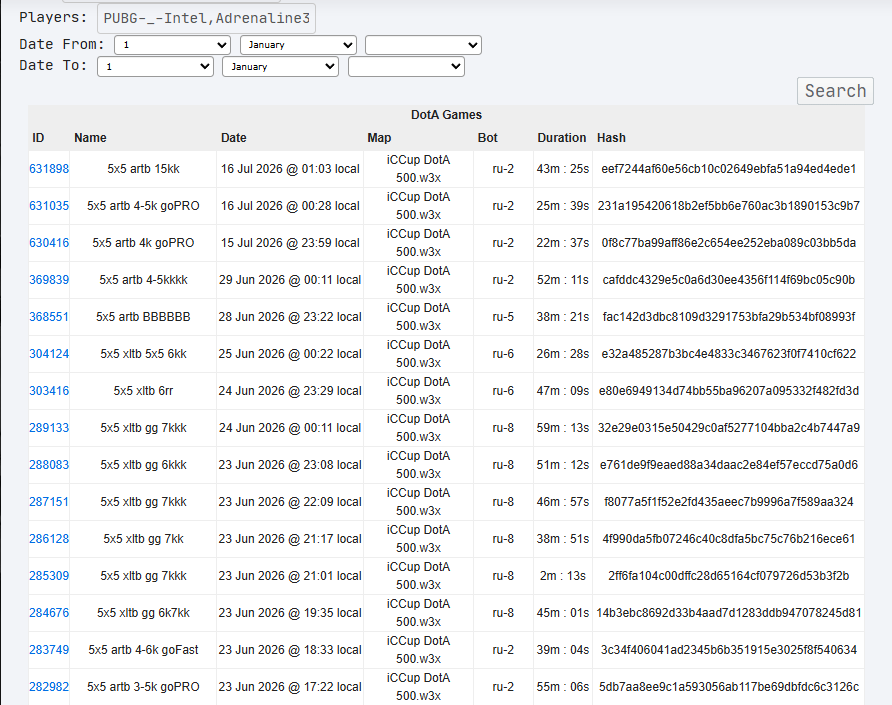Open the Date To month dropdown
This screenshot has width=892, height=705.
280,67
